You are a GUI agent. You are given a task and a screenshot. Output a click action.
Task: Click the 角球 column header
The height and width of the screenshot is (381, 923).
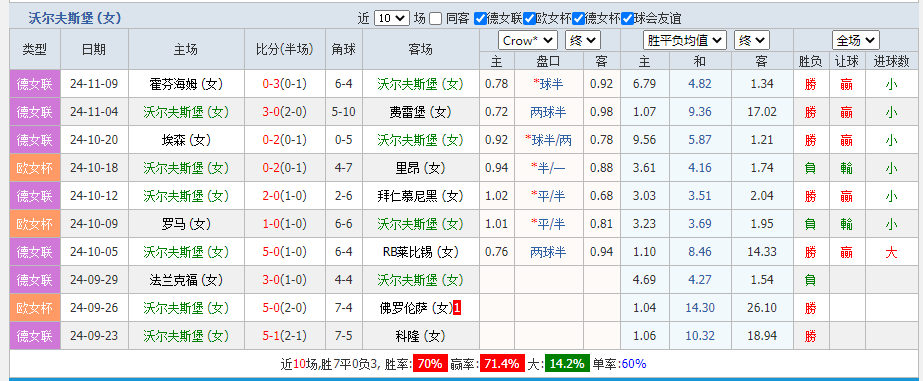tap(344, 49)
